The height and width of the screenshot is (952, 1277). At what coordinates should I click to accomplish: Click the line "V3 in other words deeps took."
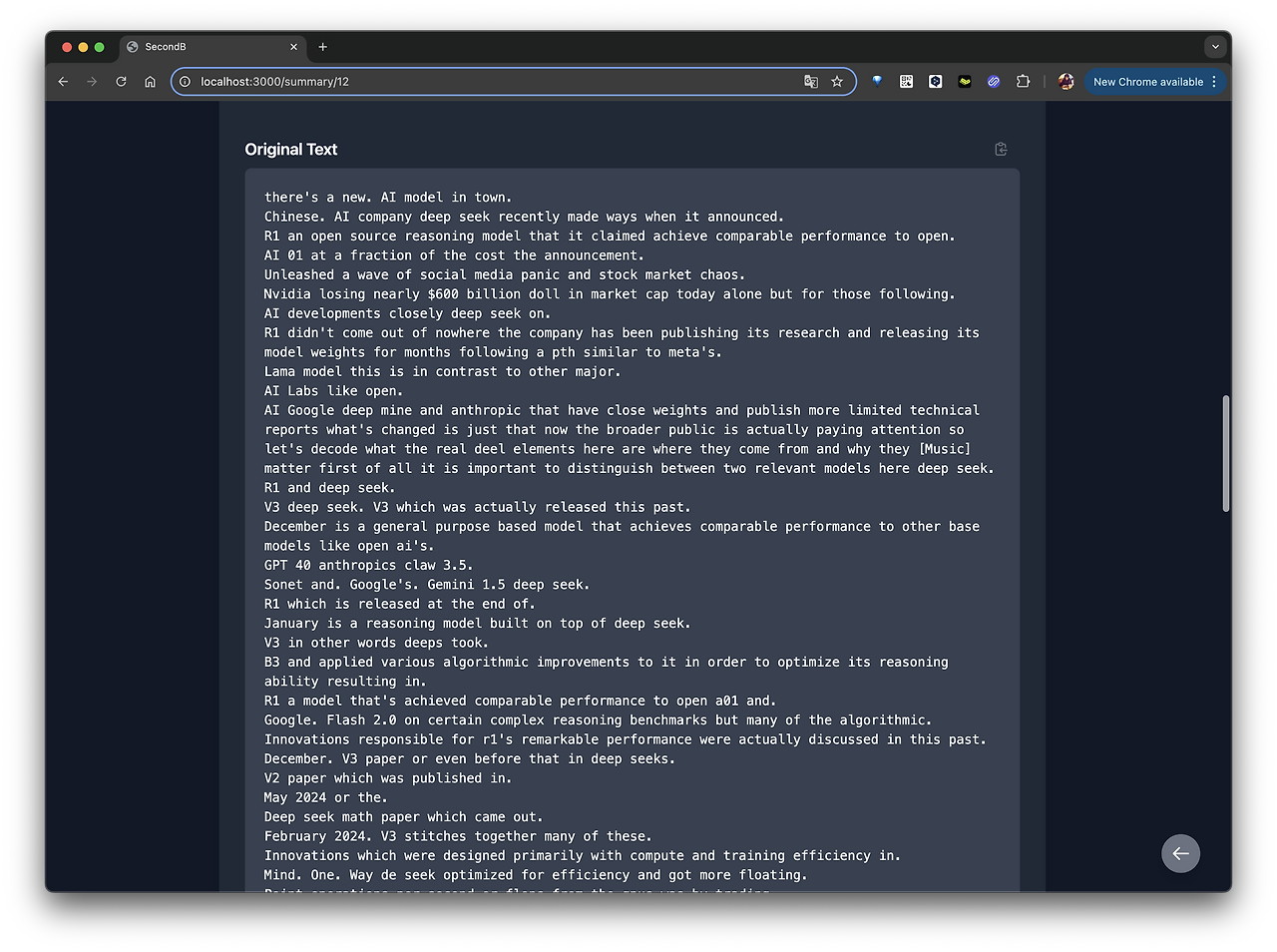tap(376, 643)
